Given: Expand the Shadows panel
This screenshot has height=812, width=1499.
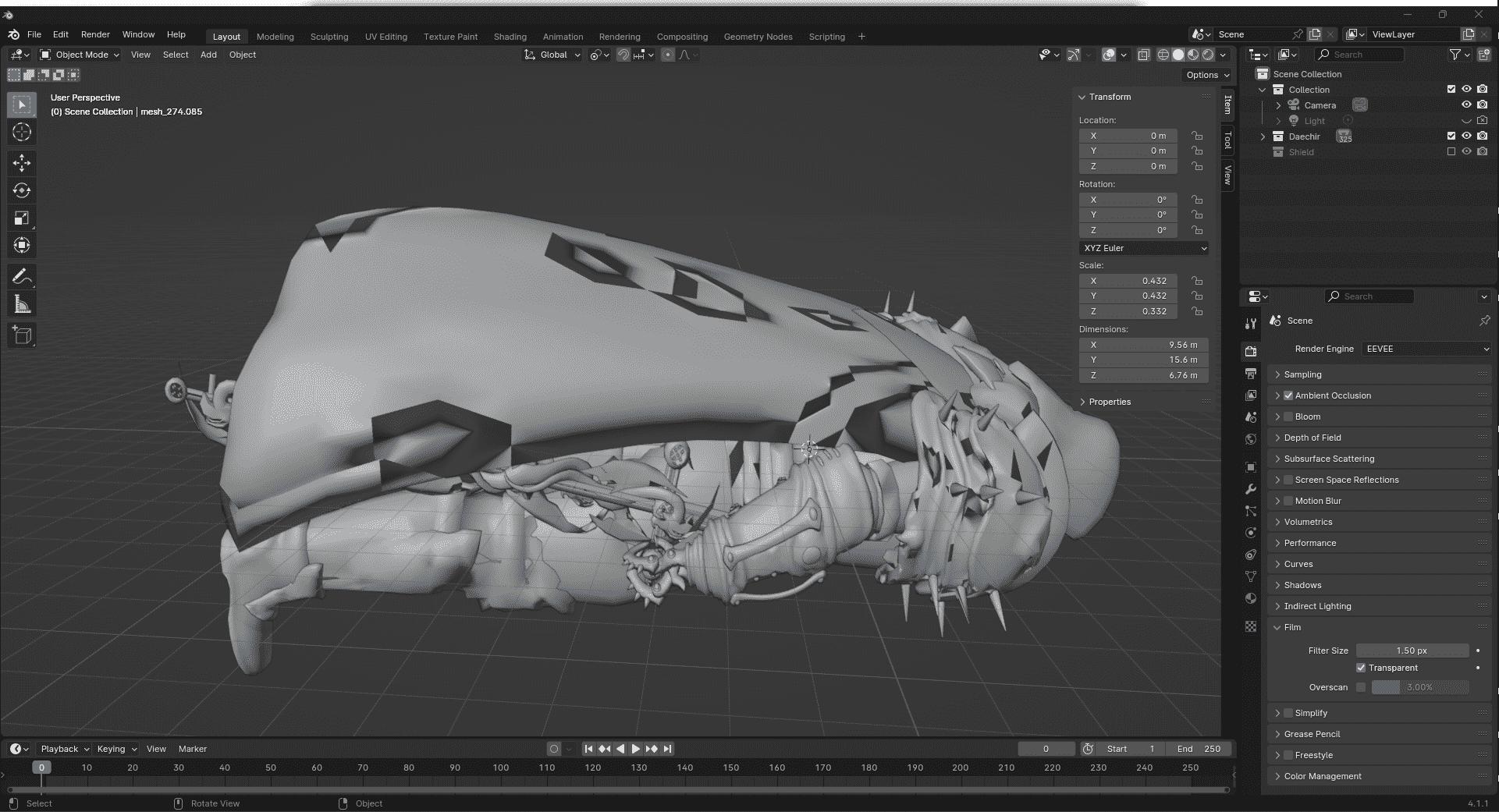Looking at the screenshot, I should coord(1302,585).
